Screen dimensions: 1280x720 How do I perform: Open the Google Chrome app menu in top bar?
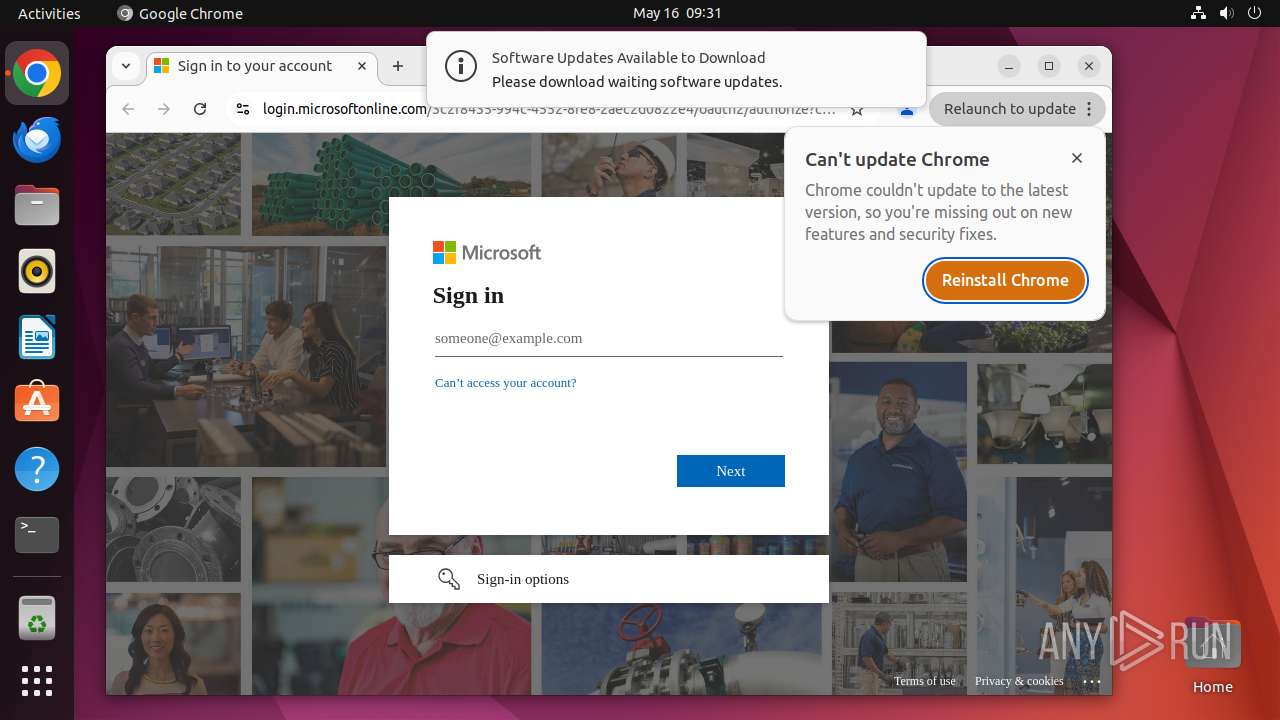(180, 13)
